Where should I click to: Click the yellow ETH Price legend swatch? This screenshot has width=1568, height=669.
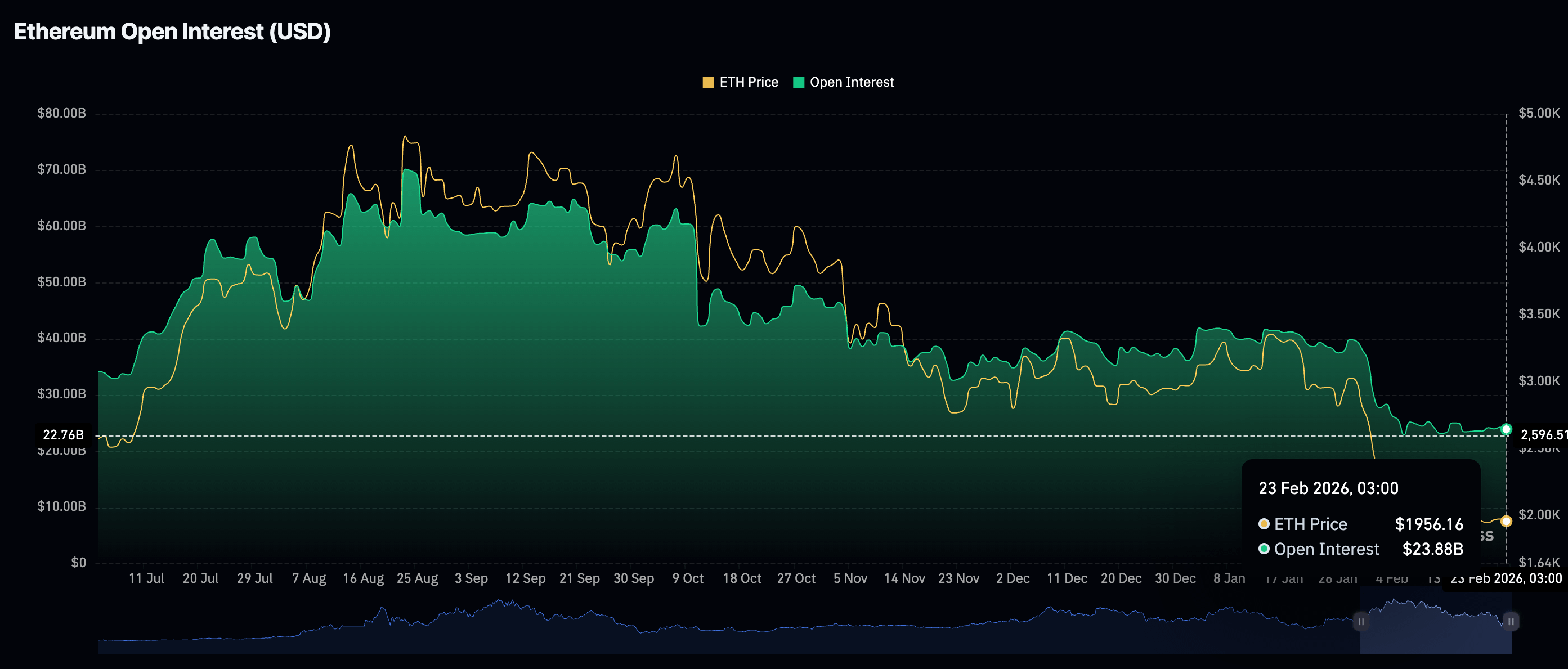pos(708,83)
